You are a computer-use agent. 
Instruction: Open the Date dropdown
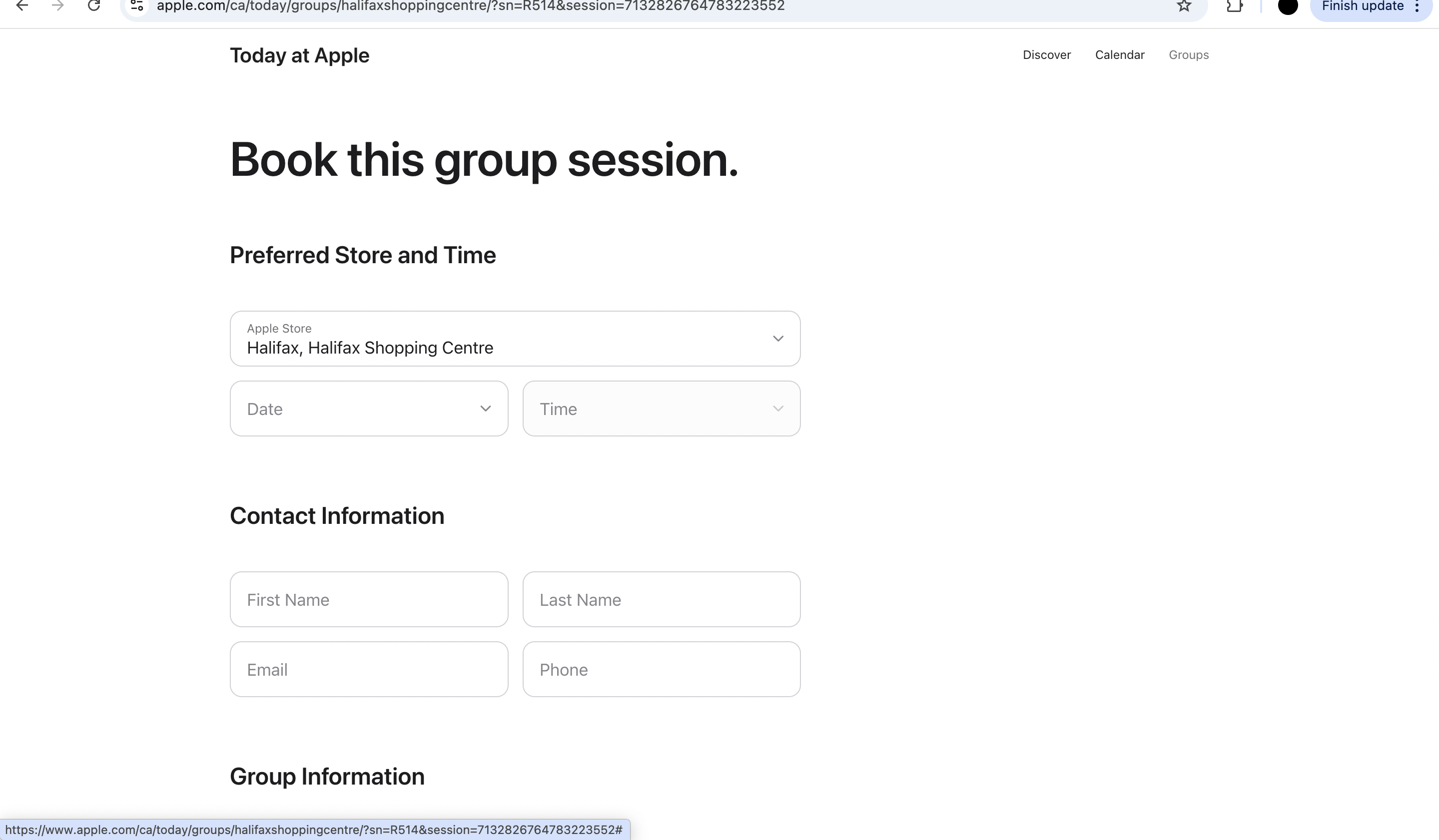tap(369, 409)
